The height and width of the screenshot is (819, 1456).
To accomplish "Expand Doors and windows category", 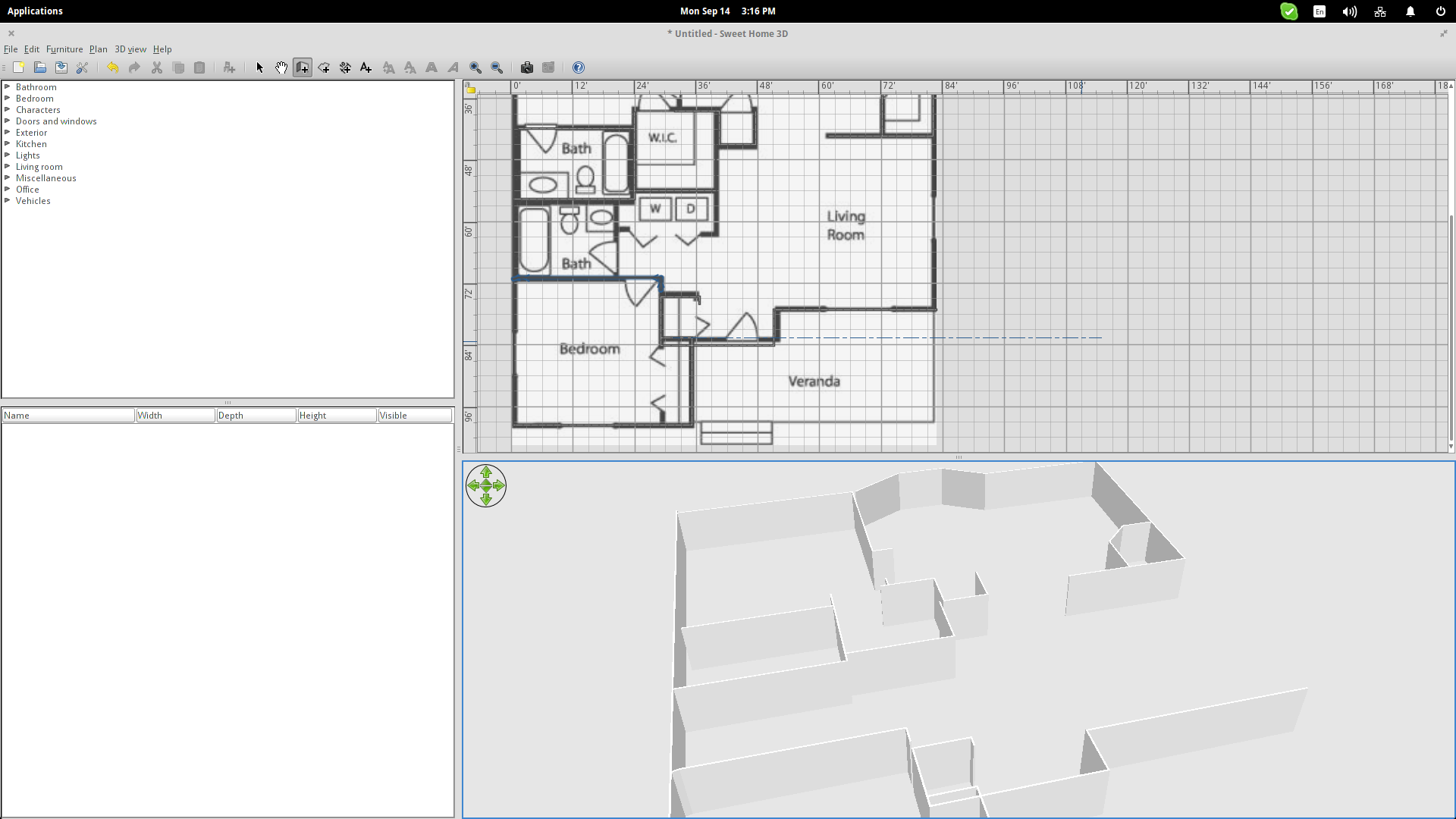I will (x=8, y=121).
